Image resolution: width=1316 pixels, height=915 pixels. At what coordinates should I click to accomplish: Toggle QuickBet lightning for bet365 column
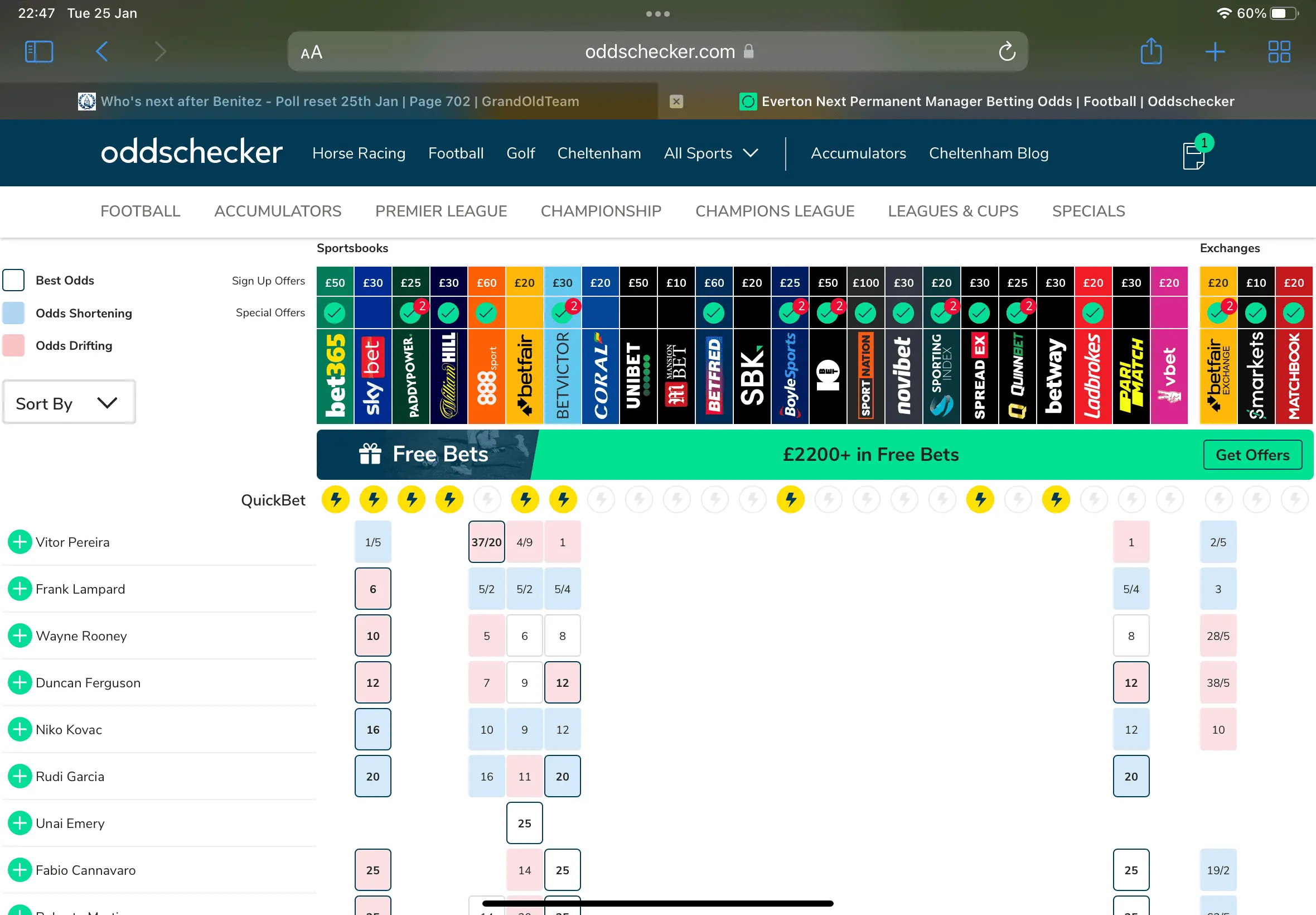click(x=336, y=499)
